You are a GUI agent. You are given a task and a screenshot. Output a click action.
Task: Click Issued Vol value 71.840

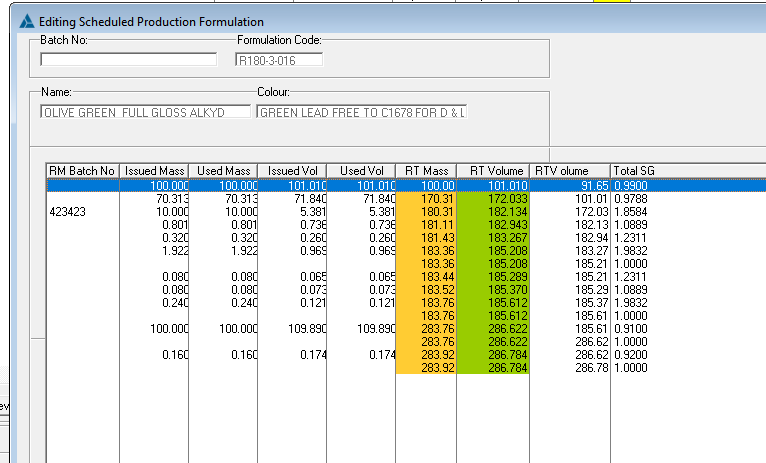310,199
